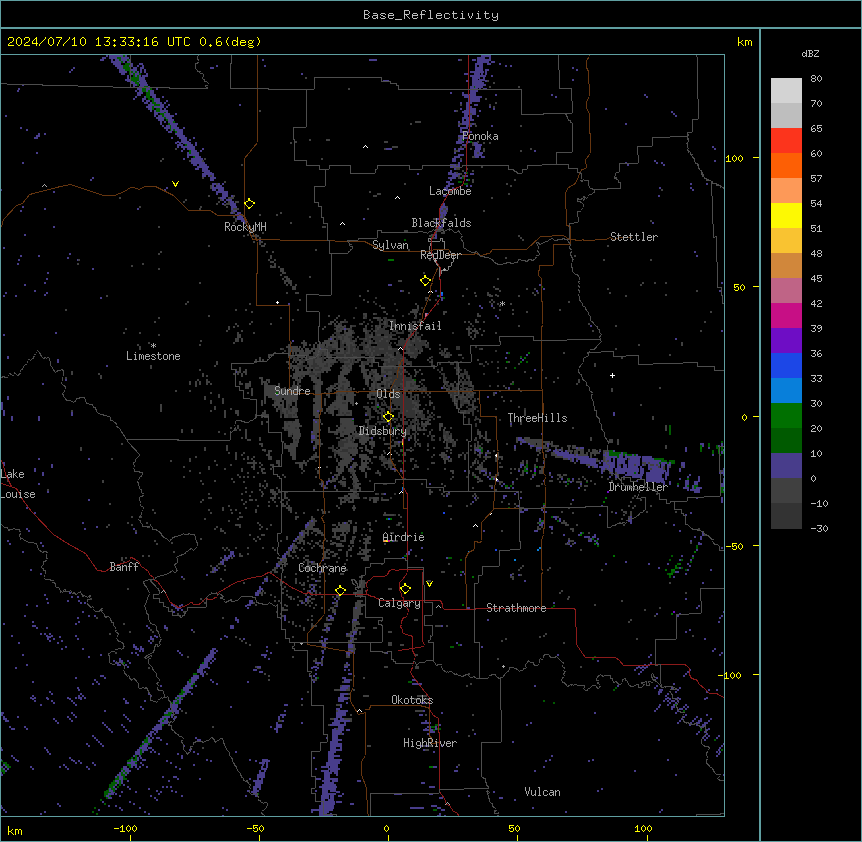Select the dusty pink 42-45 dBZ swatch
862x842 pixels.
(786, 291)
